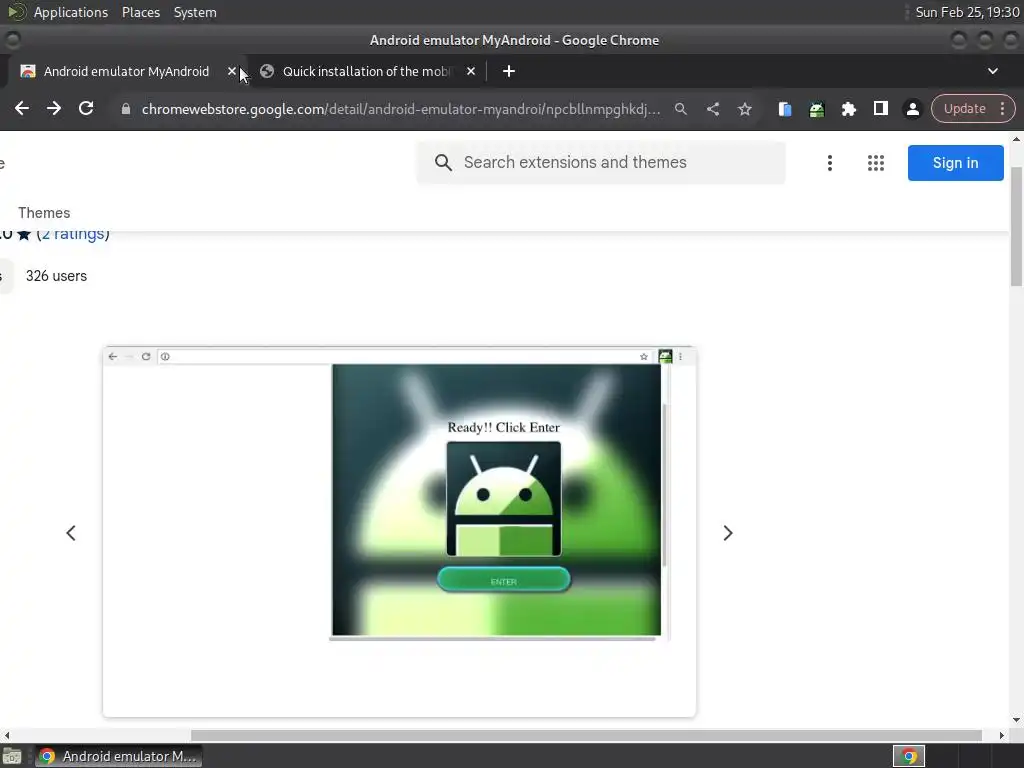Select the Android emulator taskbar window button
The height and width of the screenshot is (768, 1024).
pyautogui.click(x=118, y=756)
